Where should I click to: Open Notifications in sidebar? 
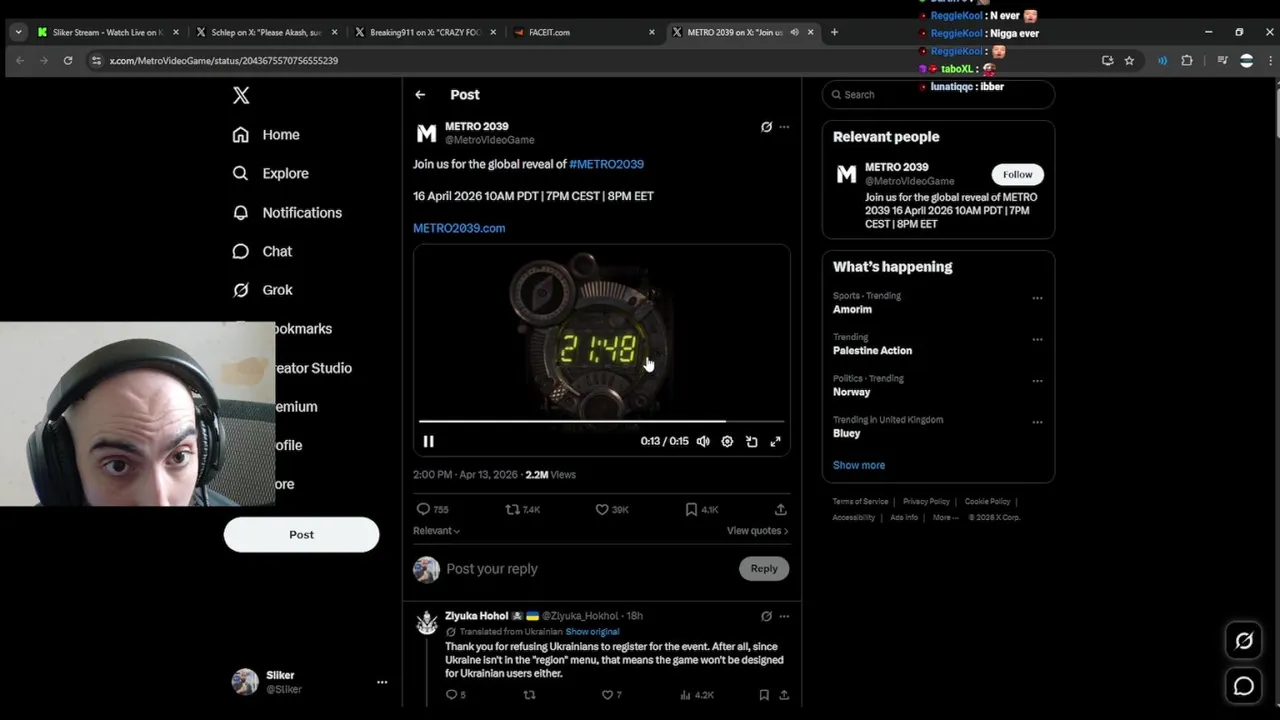point(288,212)
